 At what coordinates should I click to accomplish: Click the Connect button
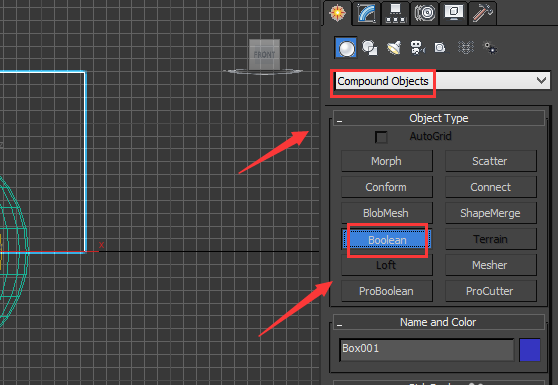[491, 187]
